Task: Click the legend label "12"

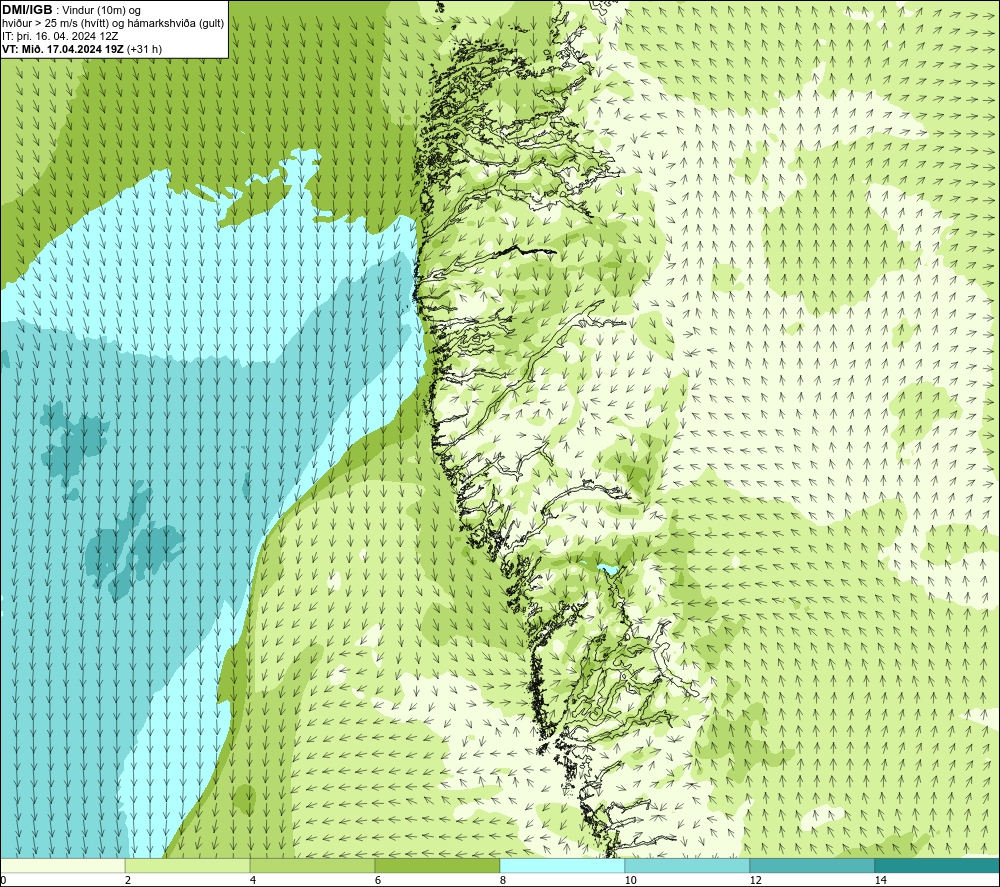Action: [x=755, y=881]
